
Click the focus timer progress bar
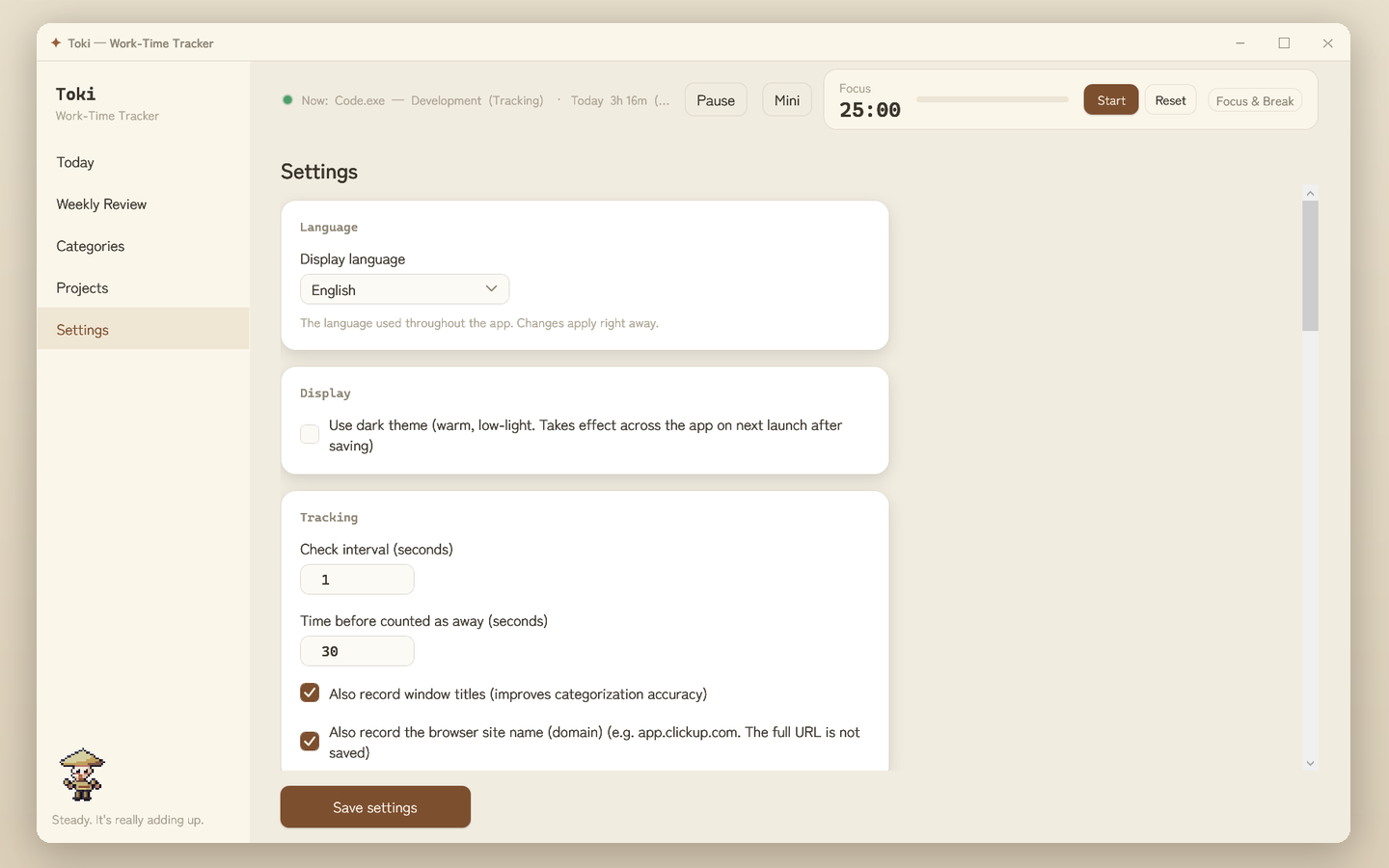pos(993,99)
